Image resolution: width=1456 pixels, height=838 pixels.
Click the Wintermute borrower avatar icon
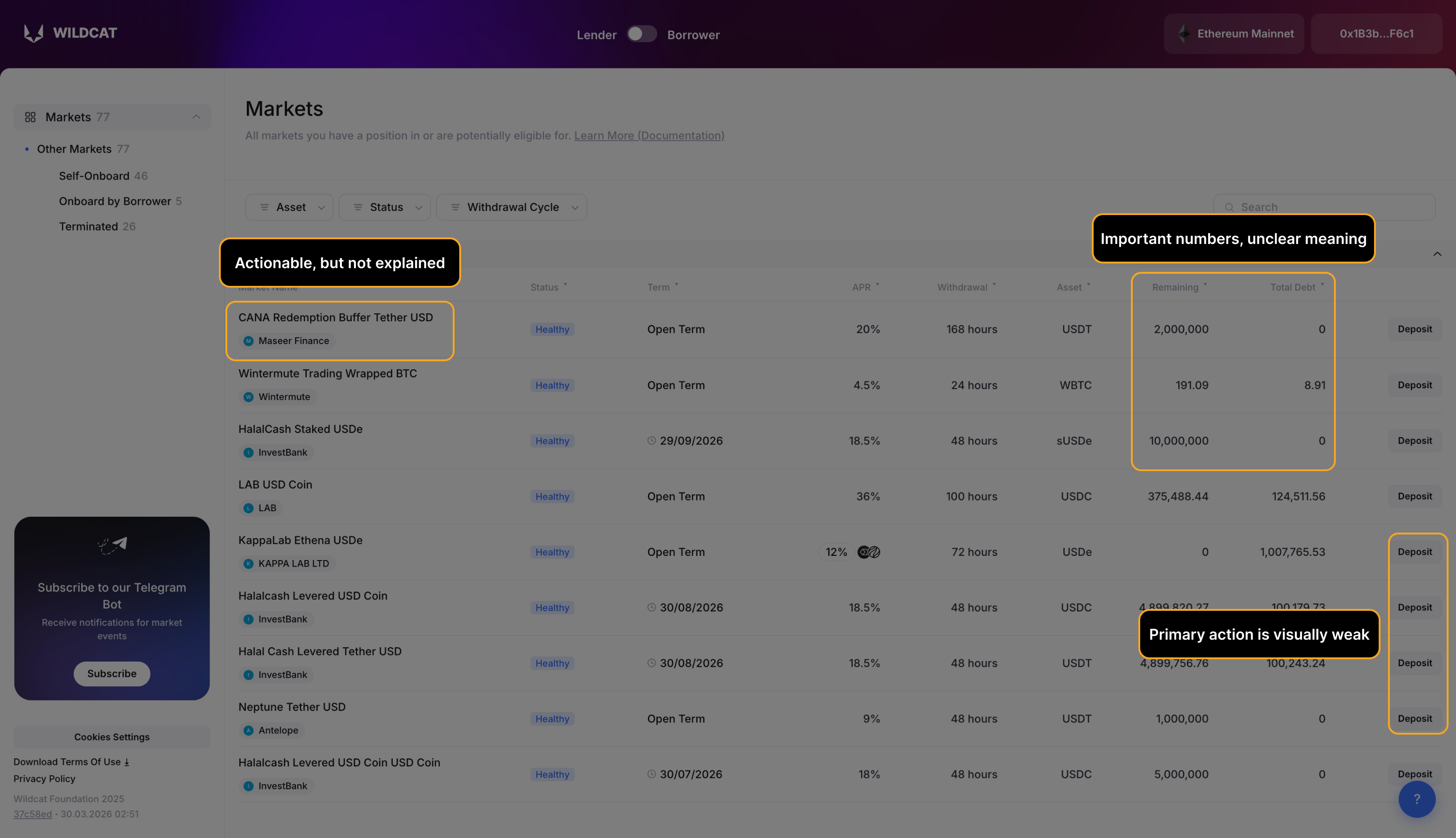pos(249,397)
